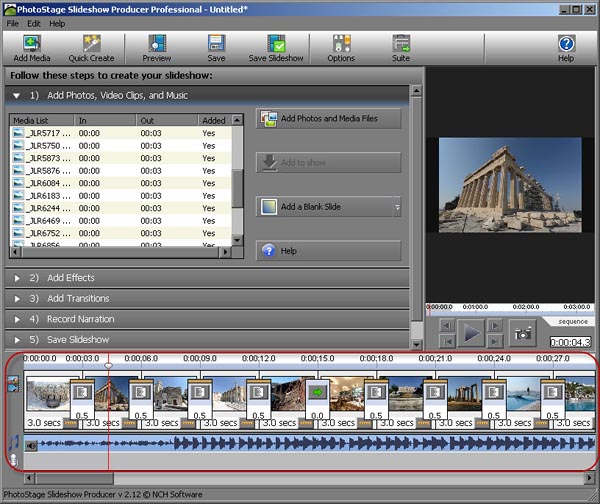Click the video track icon on timeline

tap(13, 384)
